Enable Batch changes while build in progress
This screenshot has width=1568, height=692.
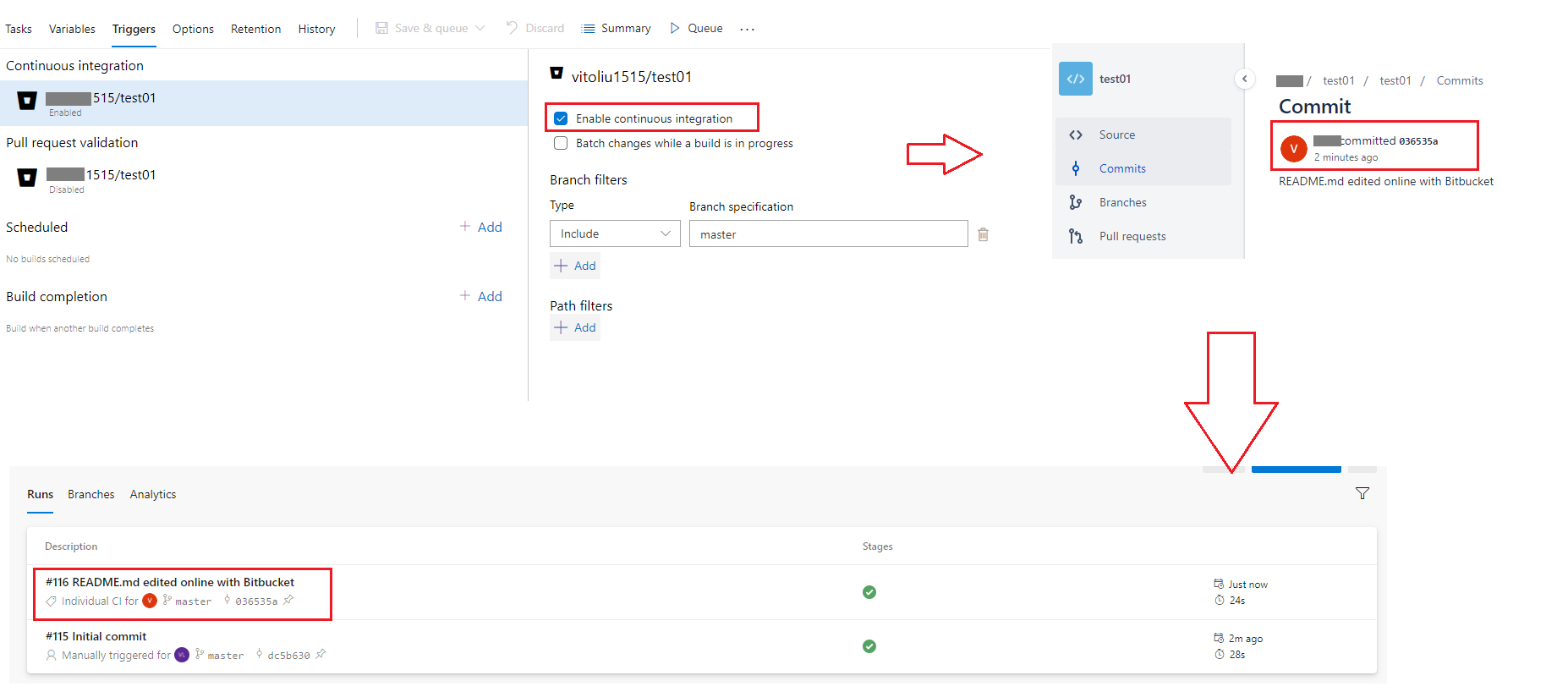[561, 143]
